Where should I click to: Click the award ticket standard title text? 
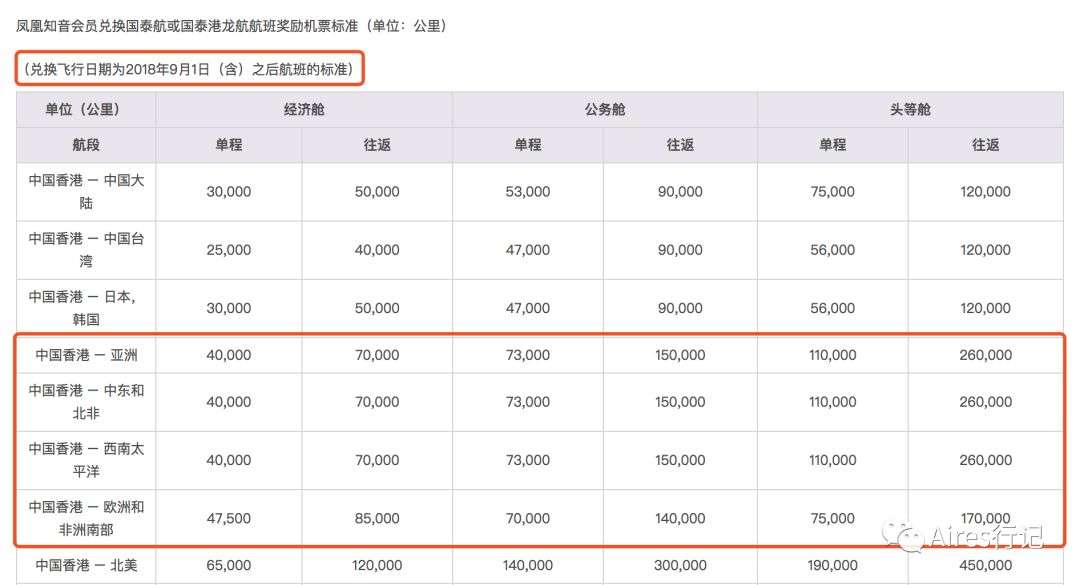(x=231, y=26)
